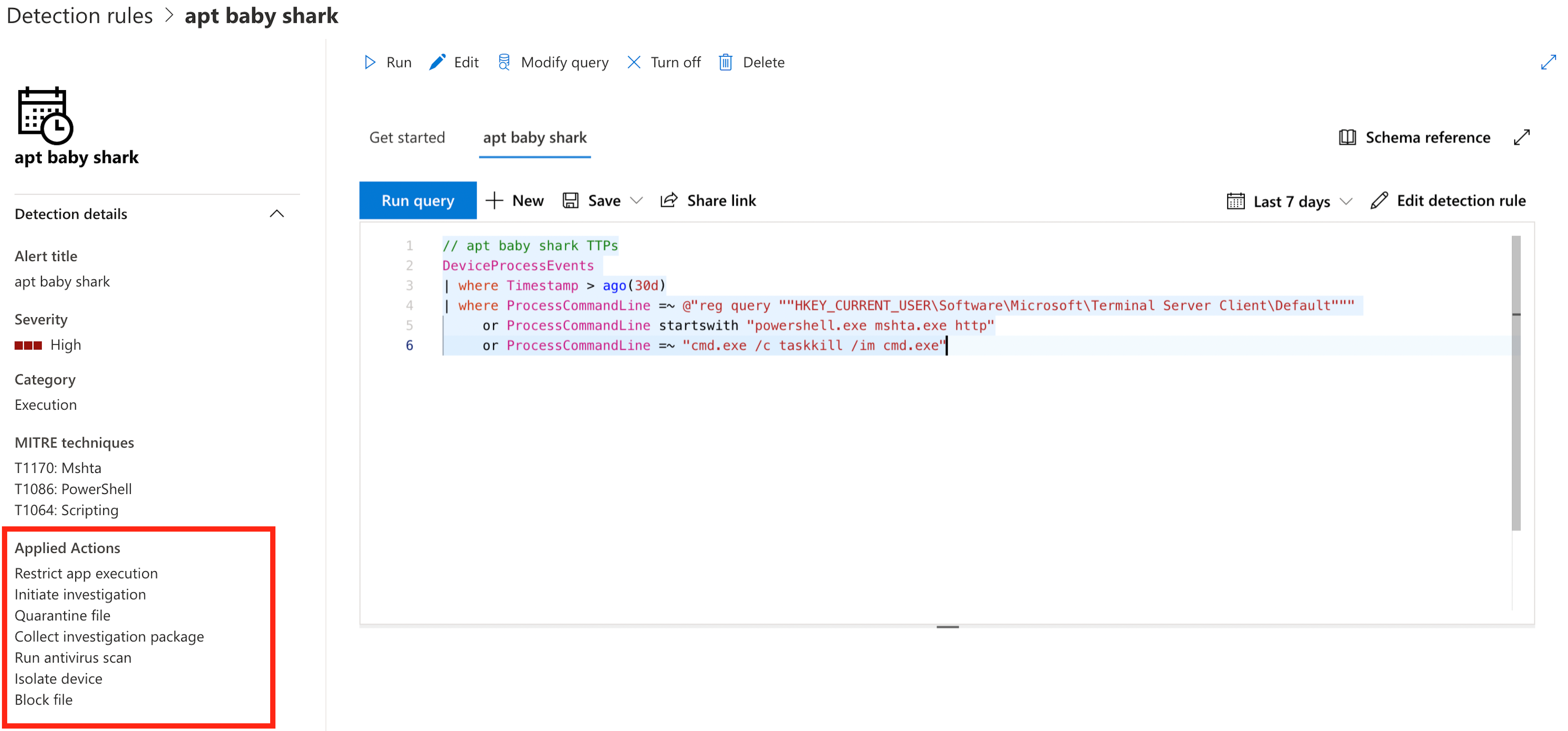The width and height of the screenshot is (1568, 731).
Task: Collapse the Detection details section
Action: pos(277,214)
